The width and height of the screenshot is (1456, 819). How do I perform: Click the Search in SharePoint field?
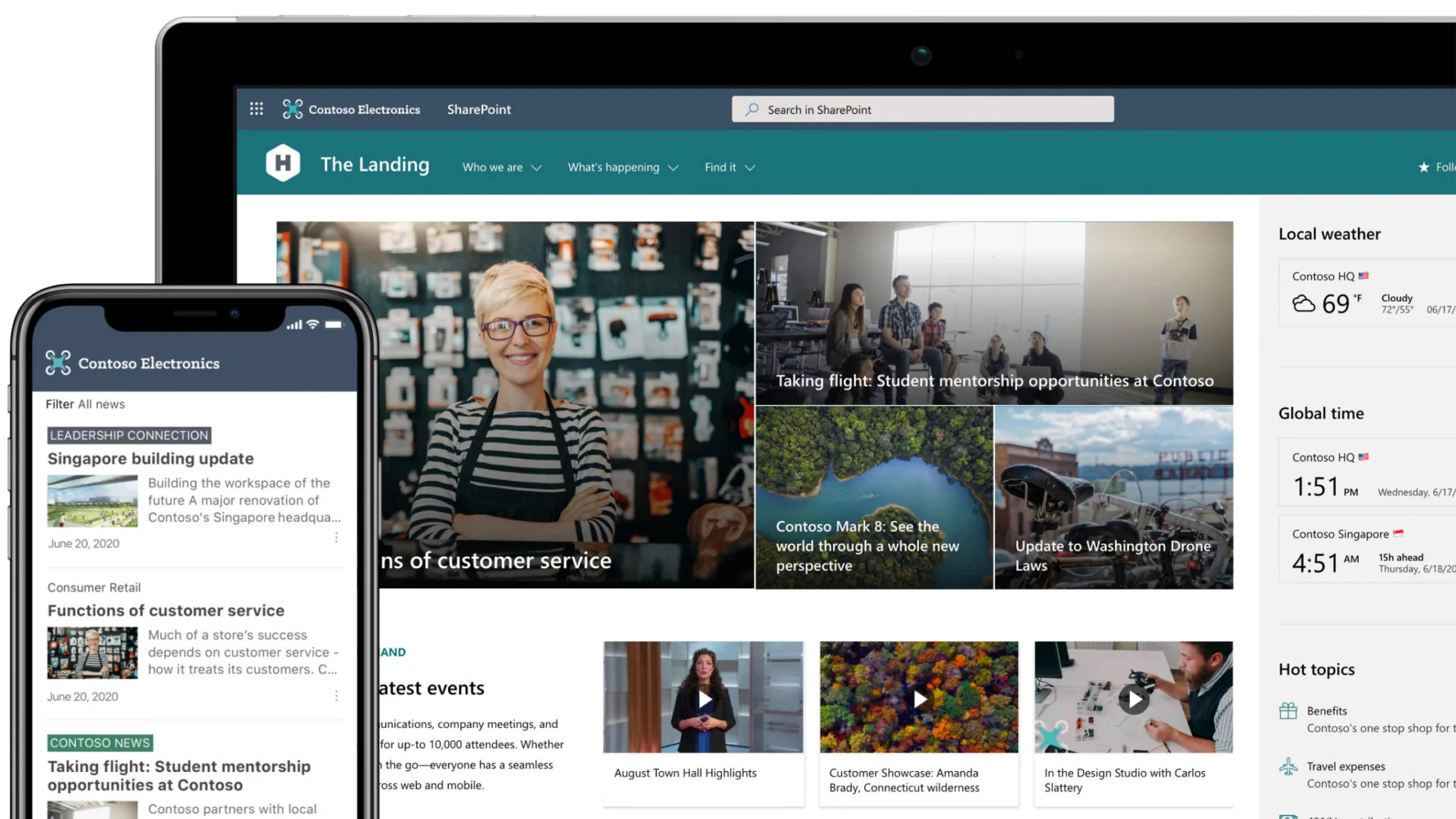click(x=923, y=109)
